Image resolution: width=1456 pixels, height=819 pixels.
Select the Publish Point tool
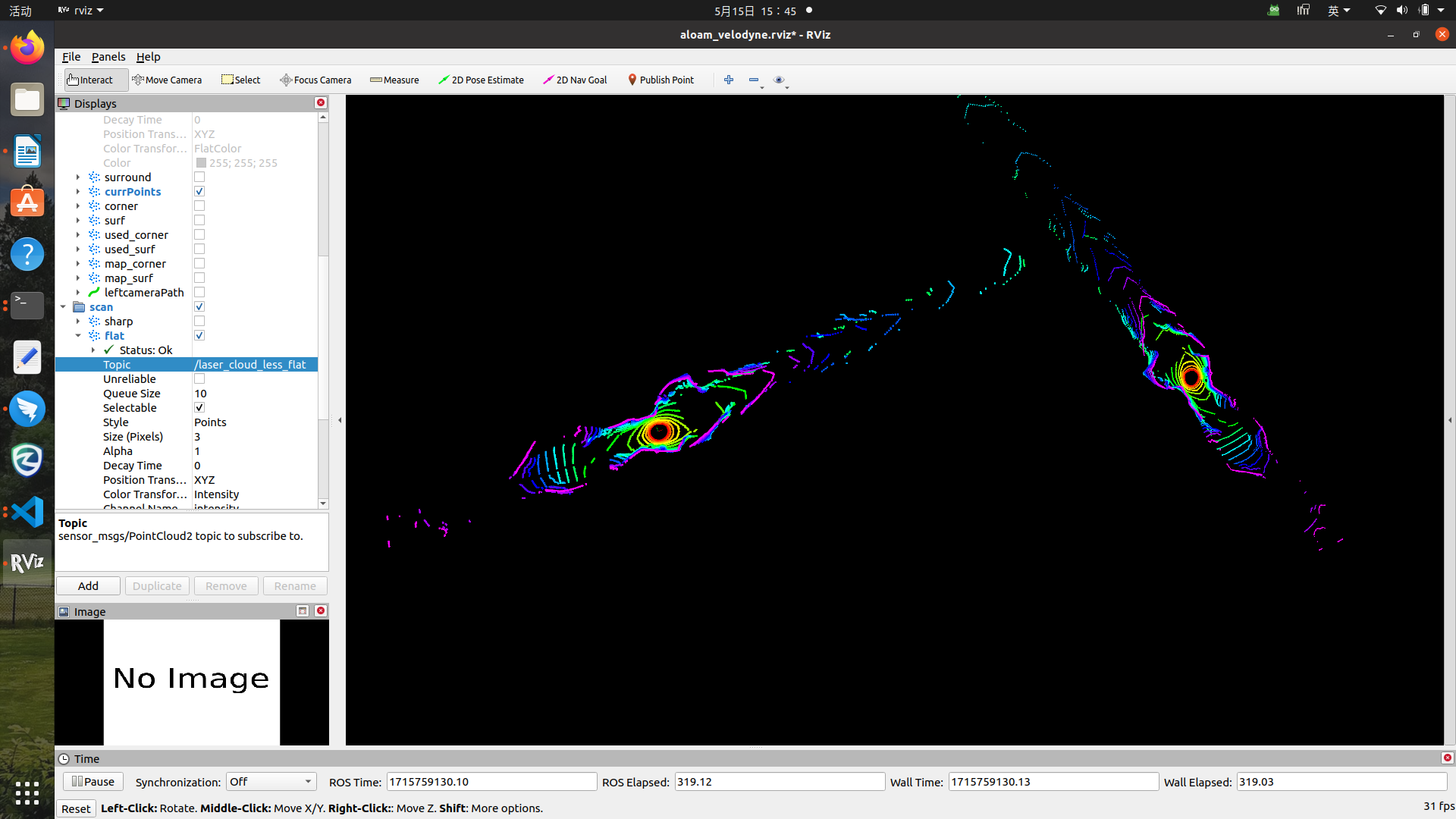(x=661, y=80)
